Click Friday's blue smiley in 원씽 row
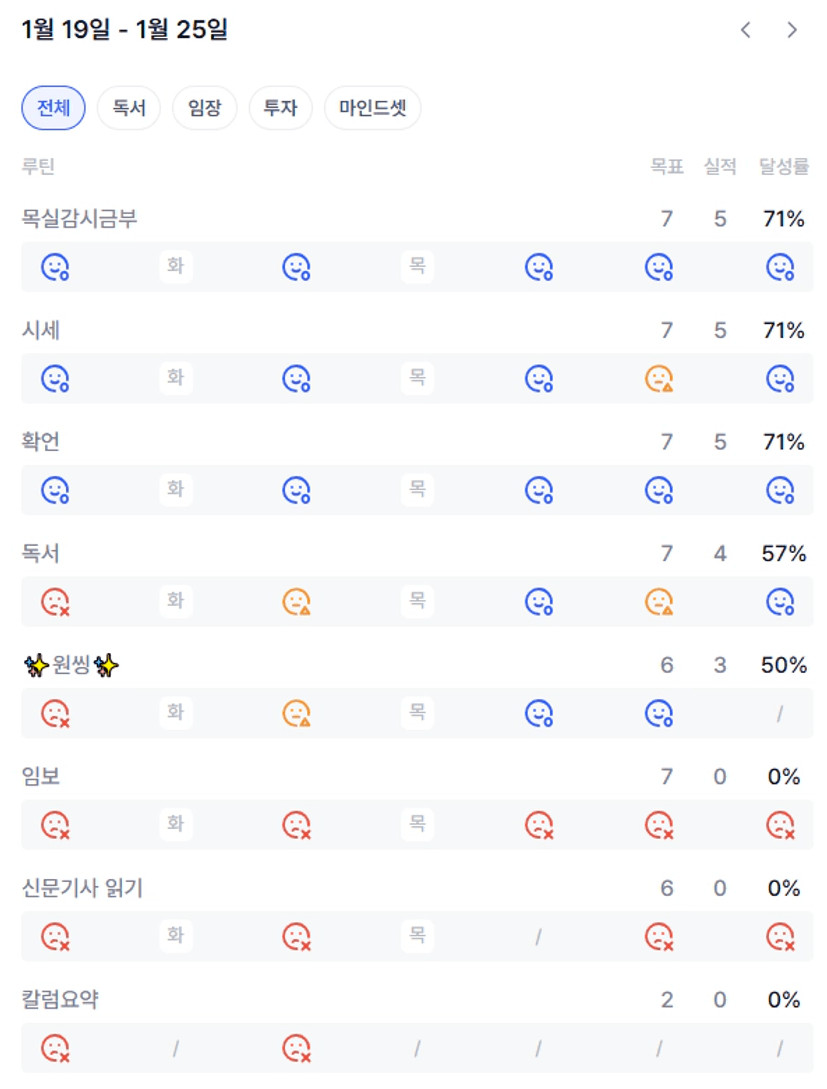The height and width of the screenshot is (1089, 827). click(x=539, y=714)
